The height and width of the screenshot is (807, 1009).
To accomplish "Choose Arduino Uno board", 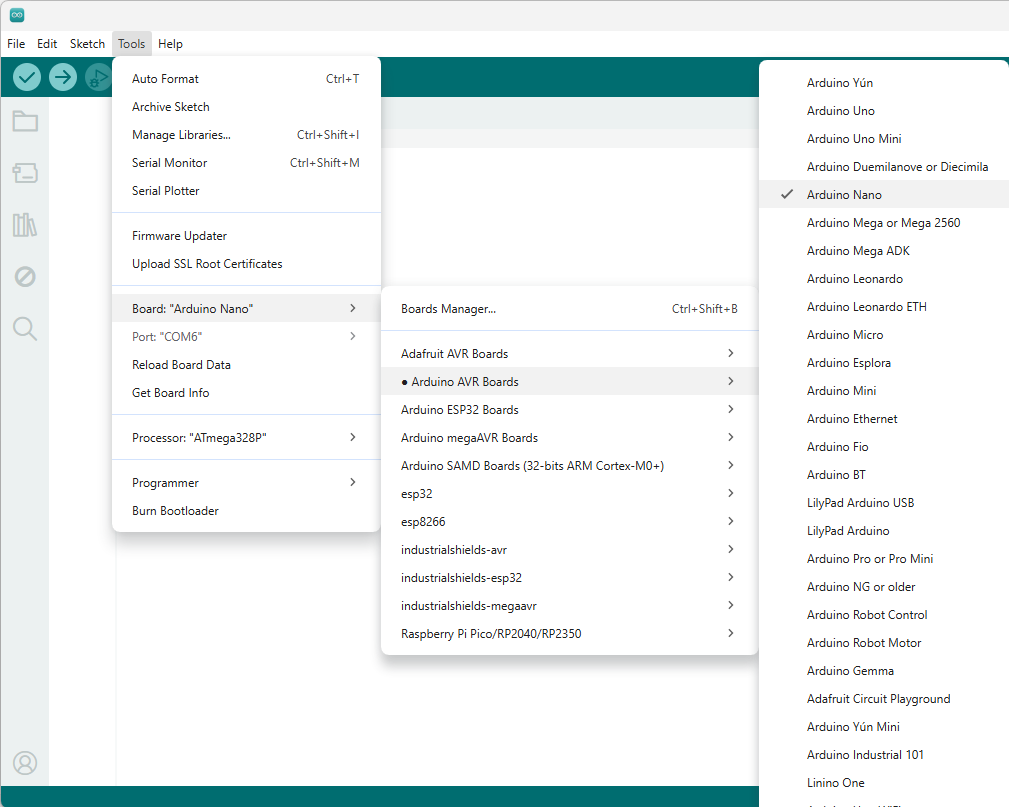I will (884, 111).
